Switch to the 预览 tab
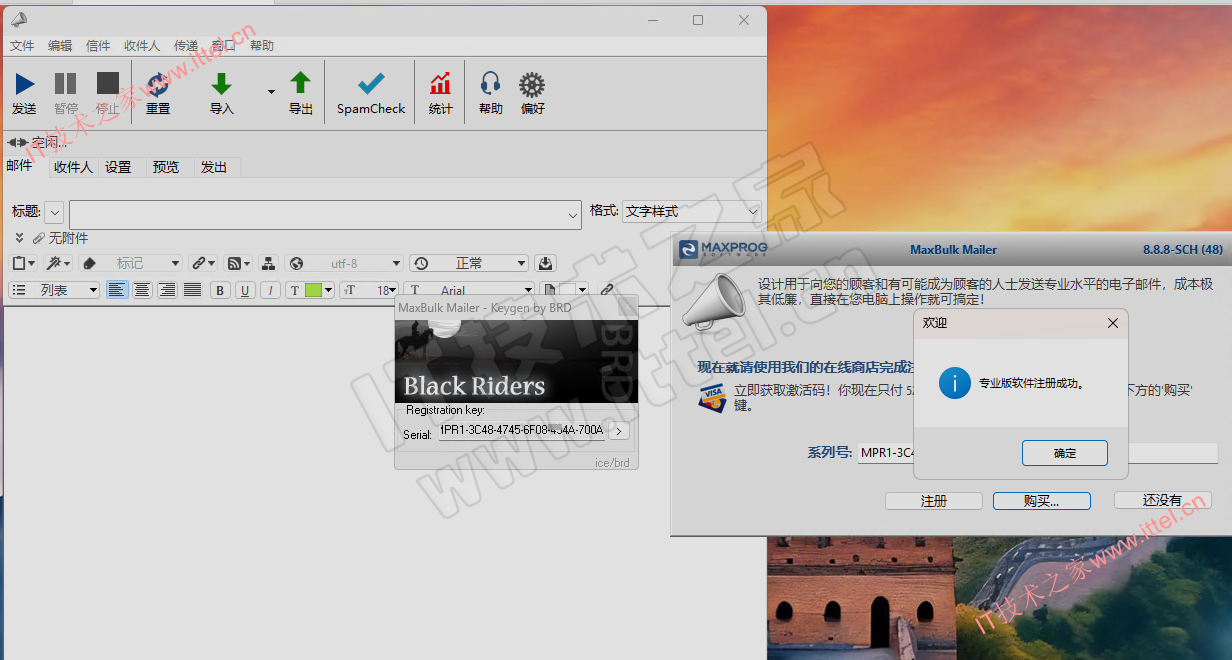 click(166, 167)
